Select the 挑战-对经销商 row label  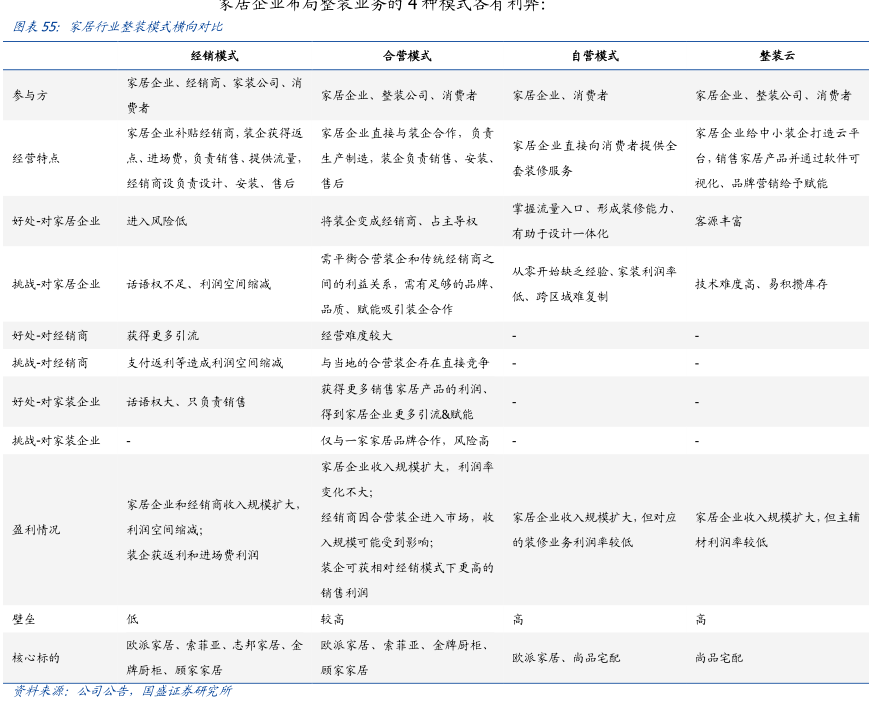pos(50,362)
